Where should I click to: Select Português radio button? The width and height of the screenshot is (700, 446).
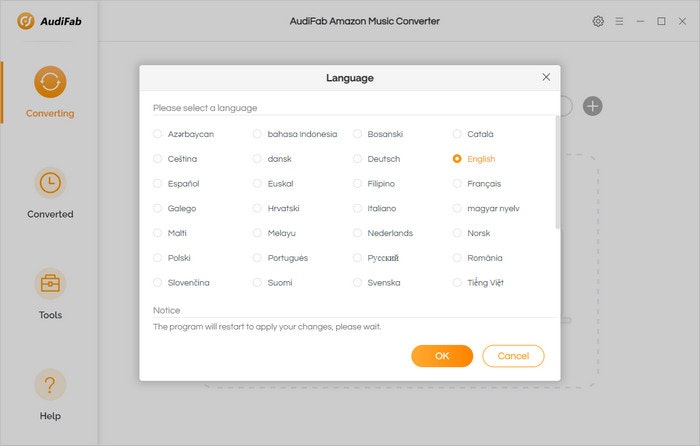[x=257, y=258]
